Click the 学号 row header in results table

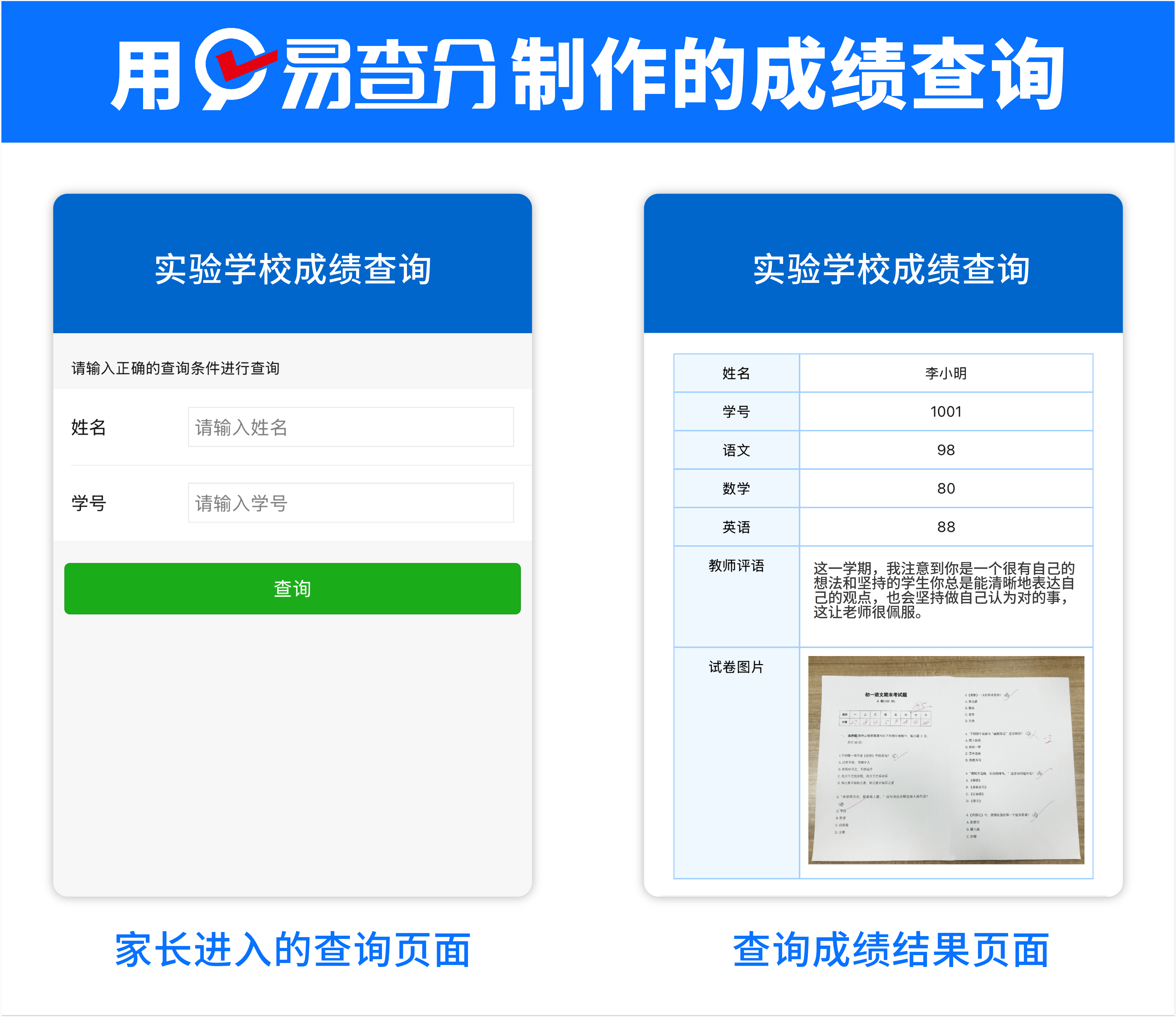[x=737, y=412]
